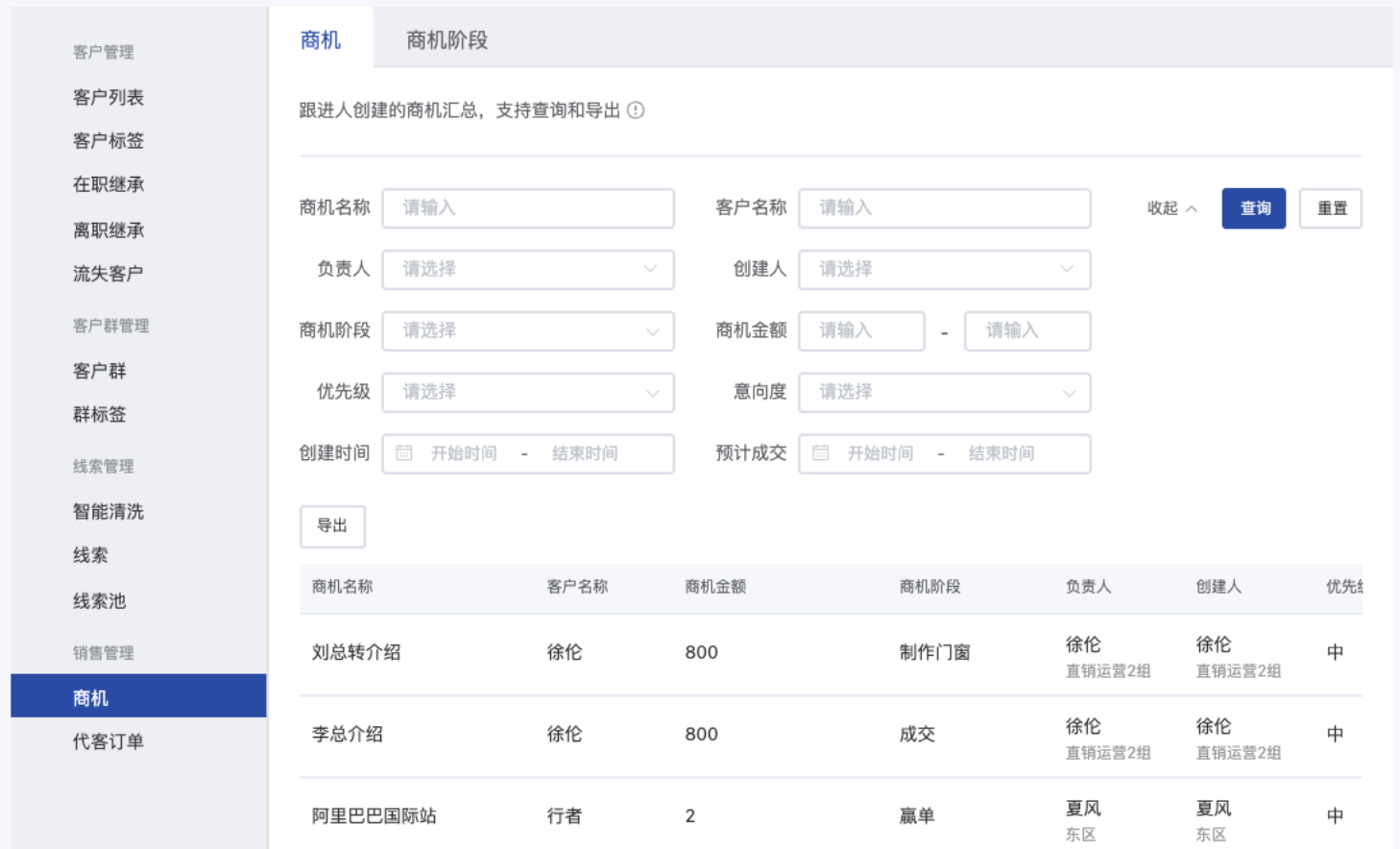This screenshot has height=849, width=1400.
Task: Click calendar icon in 创建时间 field
Action: click(404, 453)
